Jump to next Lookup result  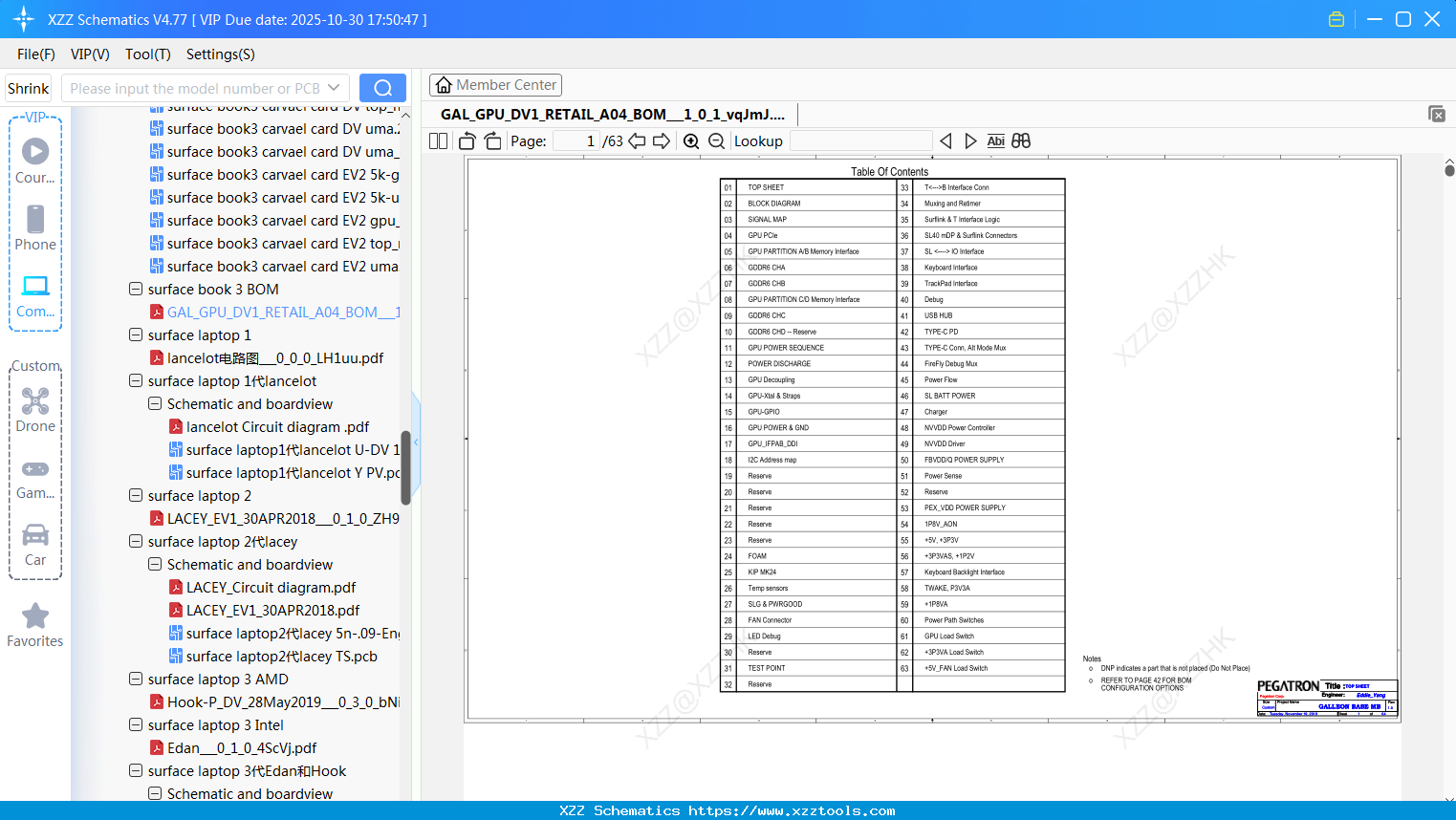[x=970, y=141]
